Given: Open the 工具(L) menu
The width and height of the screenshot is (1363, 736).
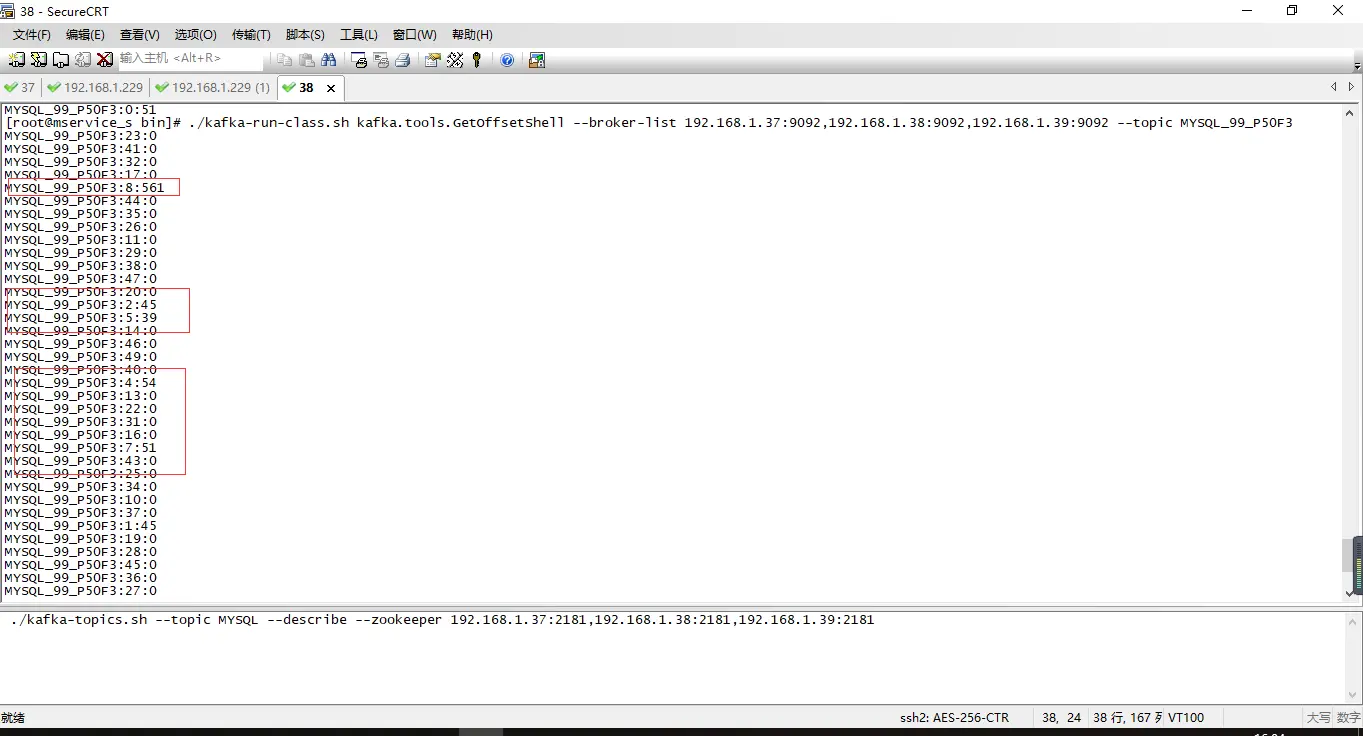Looking at the screenshot, I should pos(359,35).
